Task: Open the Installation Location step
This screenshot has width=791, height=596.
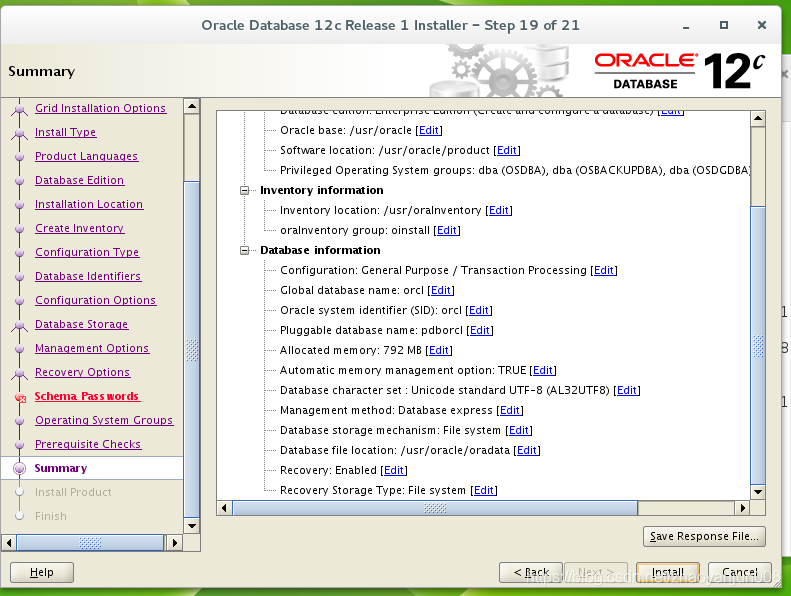Action: point(89,204)
